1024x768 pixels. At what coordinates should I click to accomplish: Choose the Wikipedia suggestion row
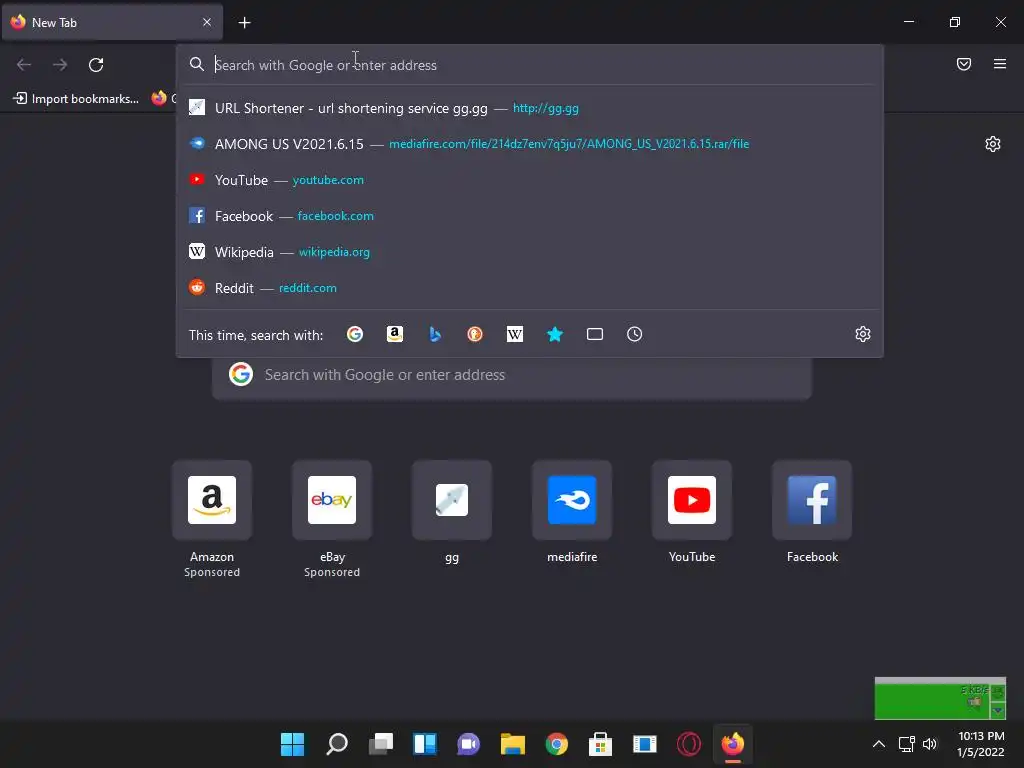tap(530, 251)
